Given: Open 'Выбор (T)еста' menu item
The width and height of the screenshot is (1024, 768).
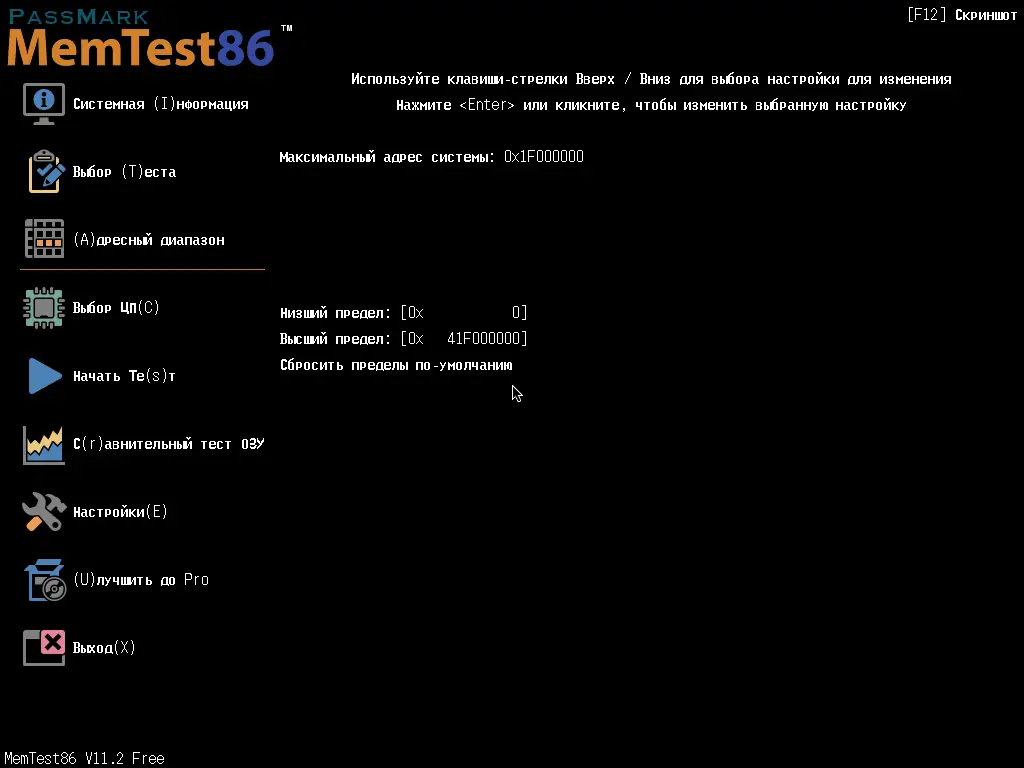Looking at the screenshot, I should [x=124, y=172].
